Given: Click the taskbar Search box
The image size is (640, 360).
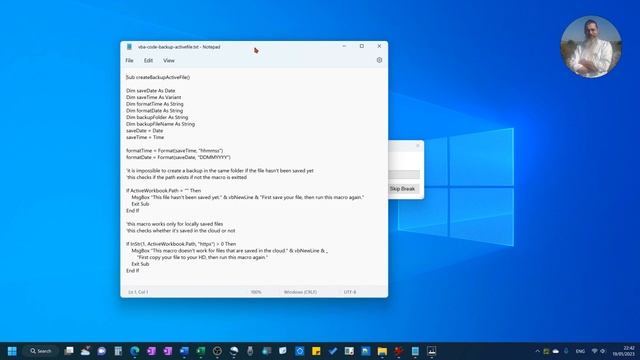Looking at the screenshot, I should pyautogui.click(x=41, y=351).
